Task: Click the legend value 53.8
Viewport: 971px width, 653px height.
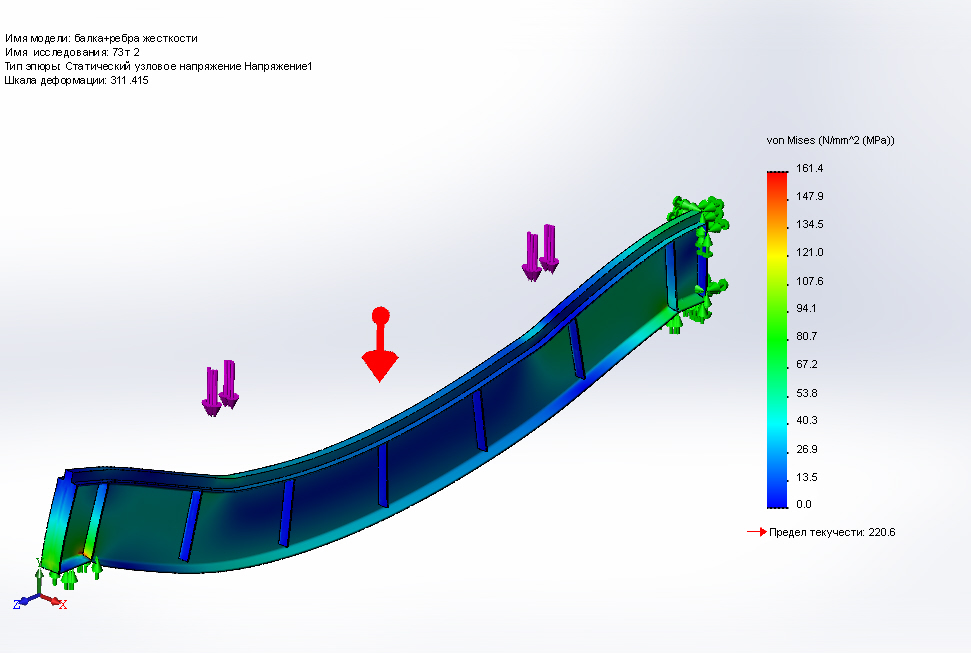Action: (806, 393)
